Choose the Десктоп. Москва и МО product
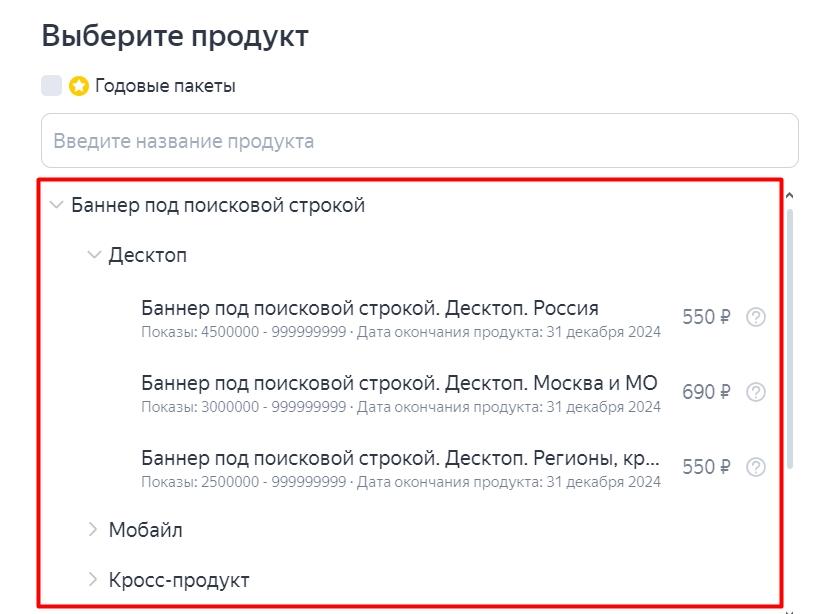 (399, 383)
